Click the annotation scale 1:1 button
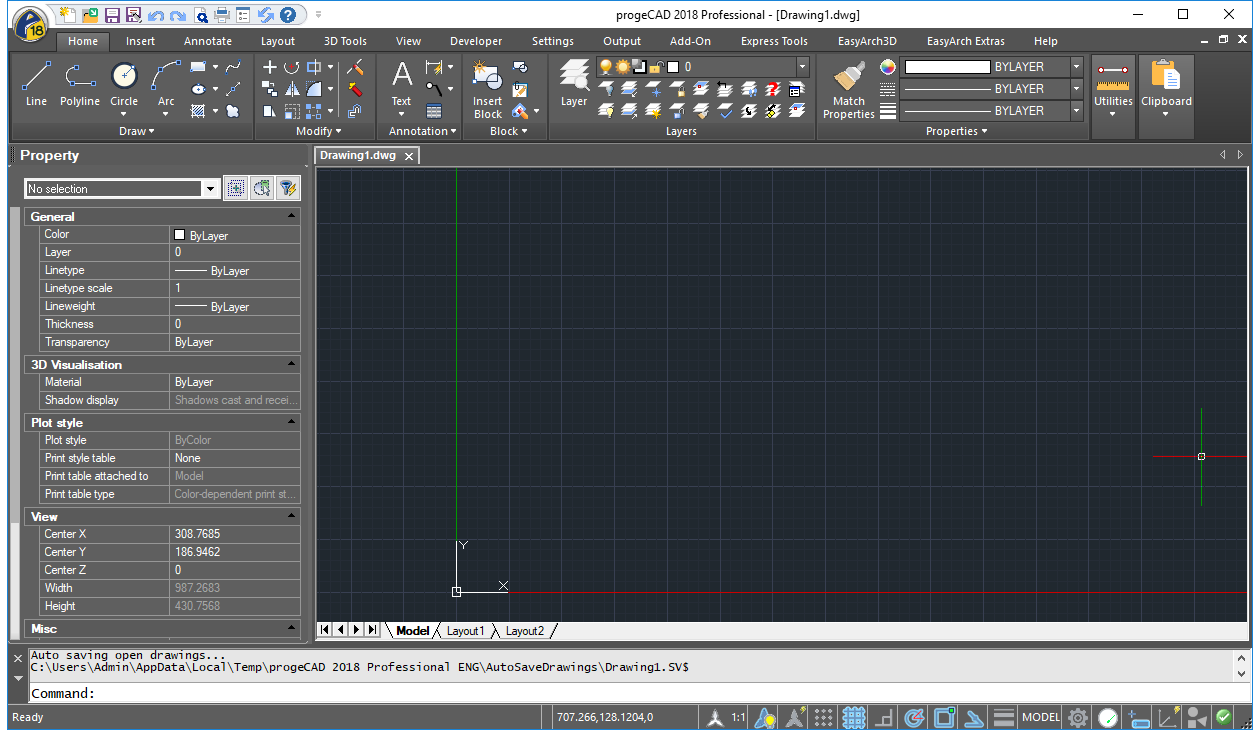Image resolution: width=1260 pixels, height=737 pixels. [738, 717]
